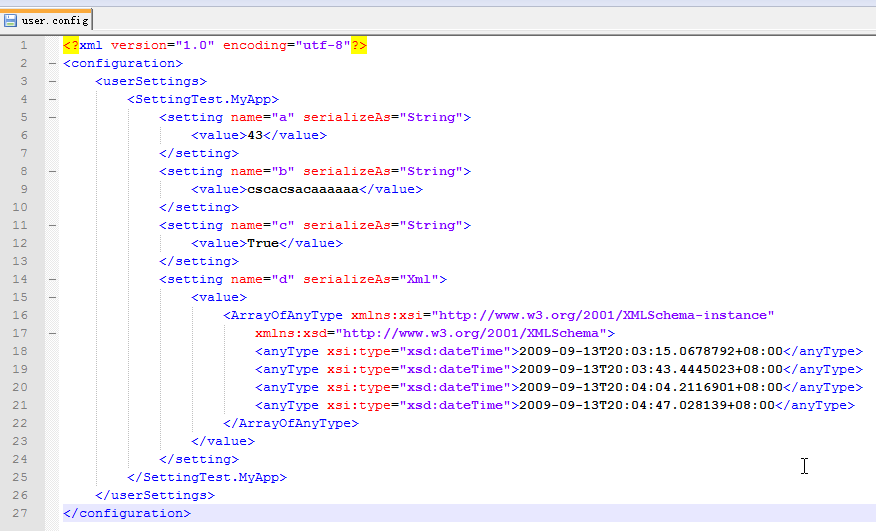876x531 pixels.
Task: Click the closing </ArrayOfAnyType> tag
Action: tap(291, 423)
